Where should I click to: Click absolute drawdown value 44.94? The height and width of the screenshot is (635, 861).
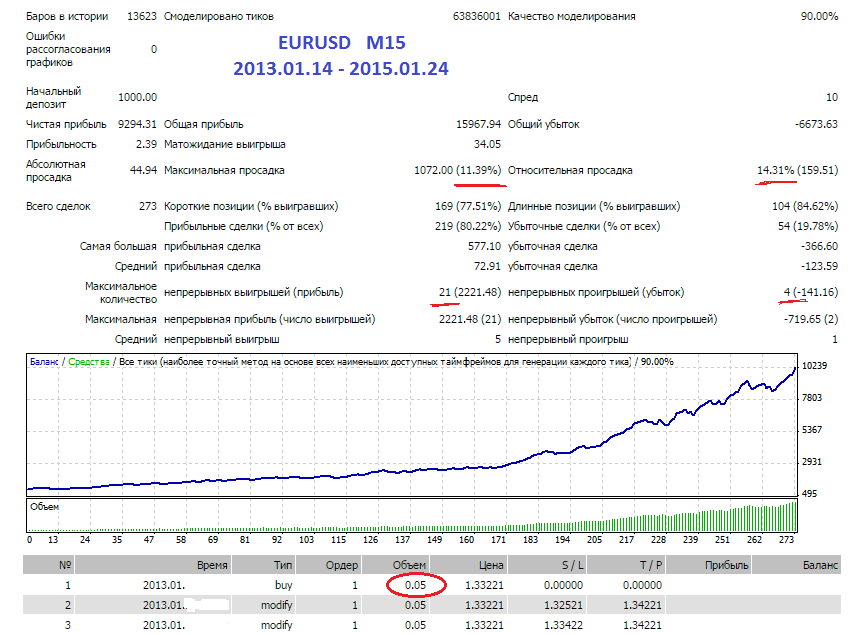pos(143,170)
